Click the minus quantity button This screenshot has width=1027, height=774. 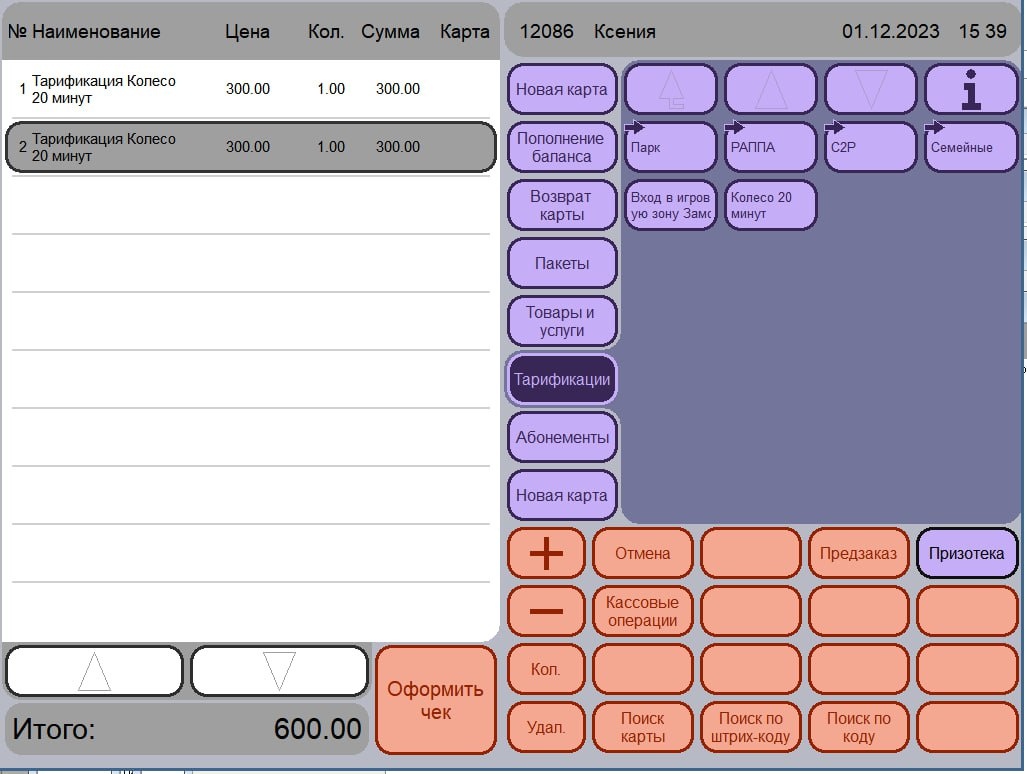point(546,611)
